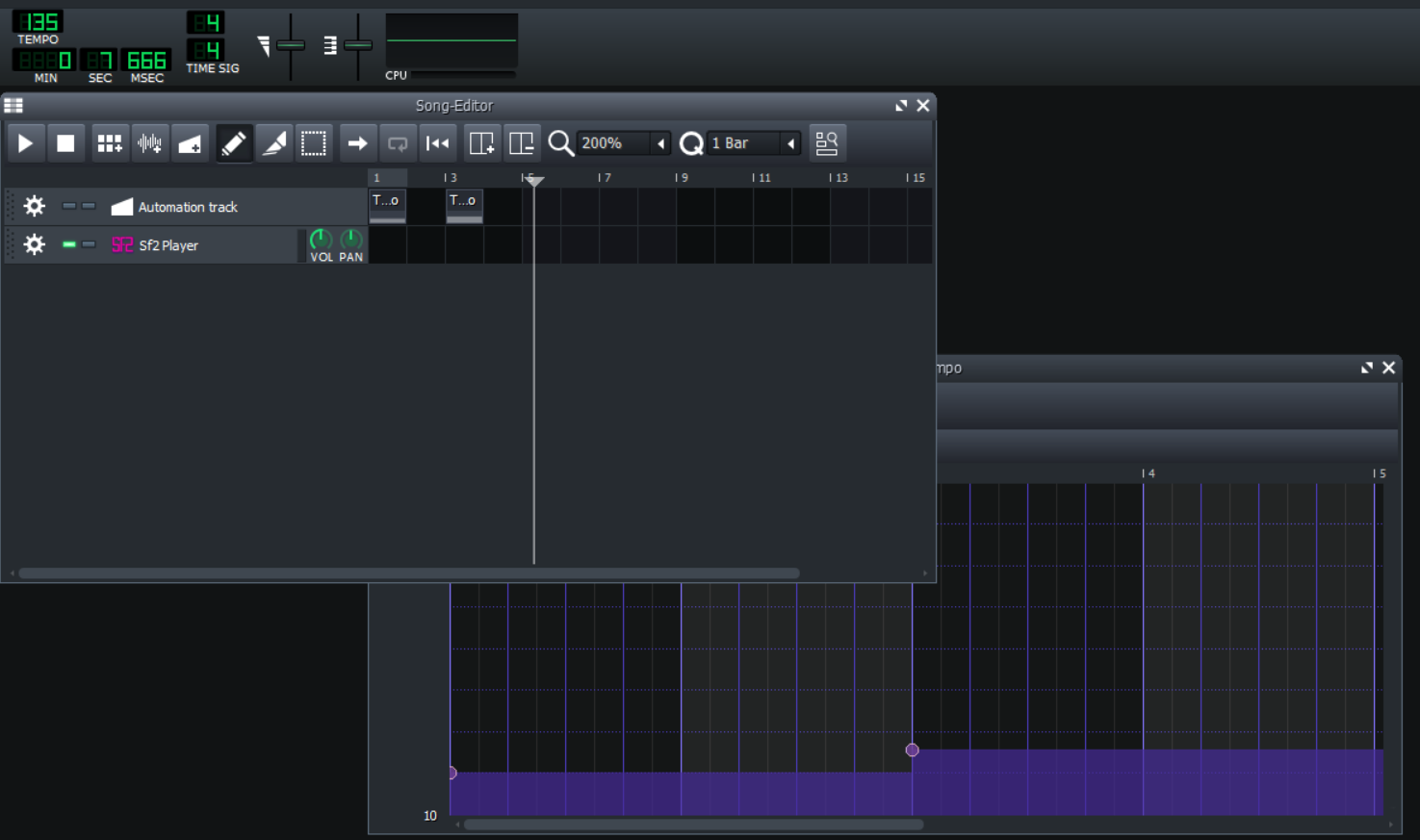
Task: Solo the Automation track
Action: 89,206
